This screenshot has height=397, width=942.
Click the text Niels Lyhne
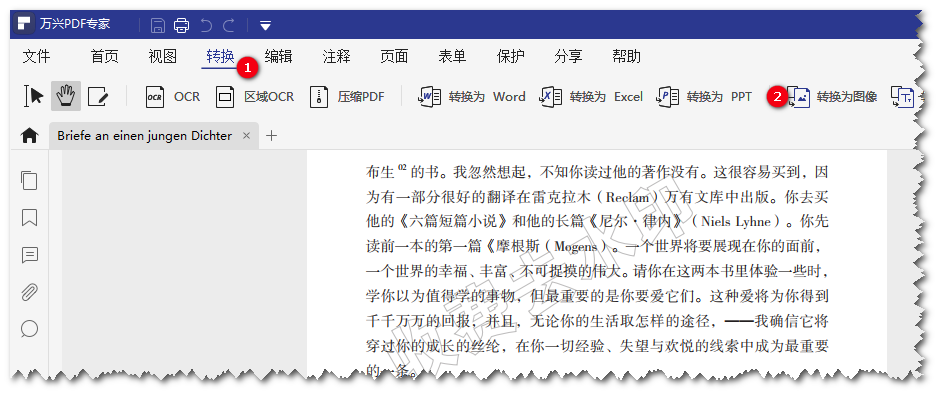tap(735, 222)
